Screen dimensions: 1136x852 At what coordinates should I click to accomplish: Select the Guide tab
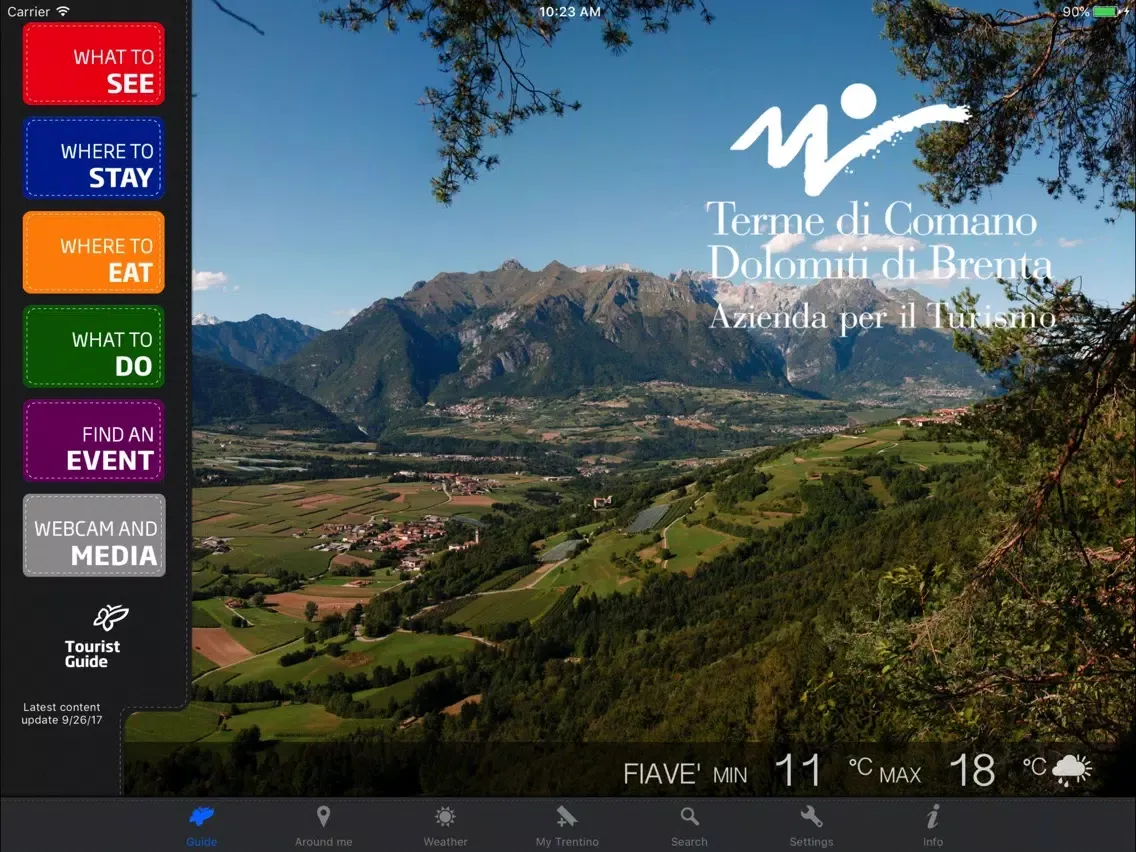[201, 826]
